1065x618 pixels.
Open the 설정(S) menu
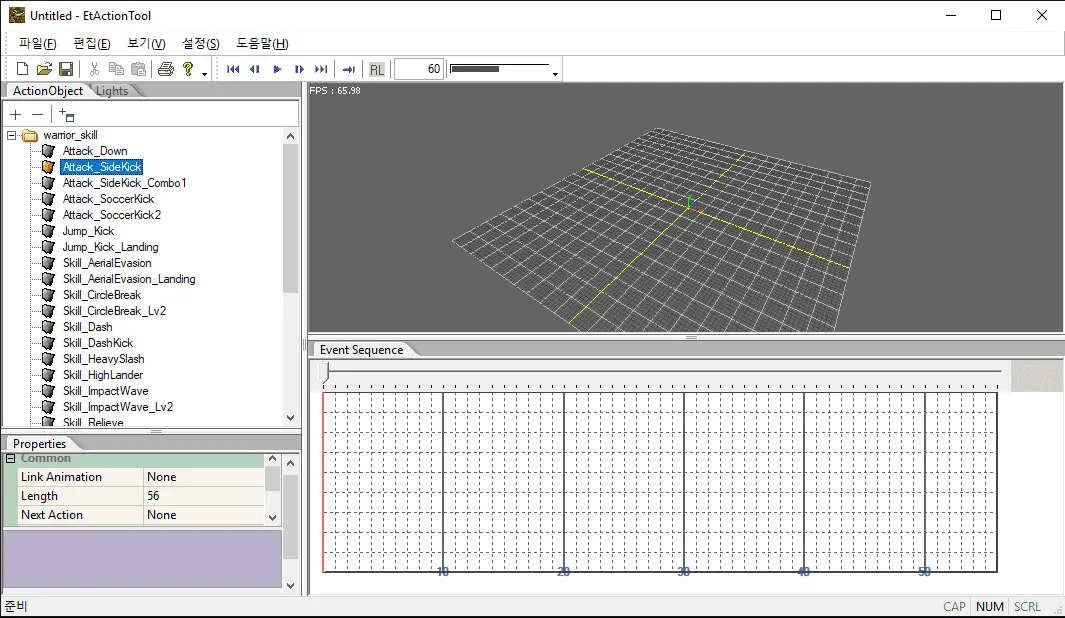tap(200, 43)
